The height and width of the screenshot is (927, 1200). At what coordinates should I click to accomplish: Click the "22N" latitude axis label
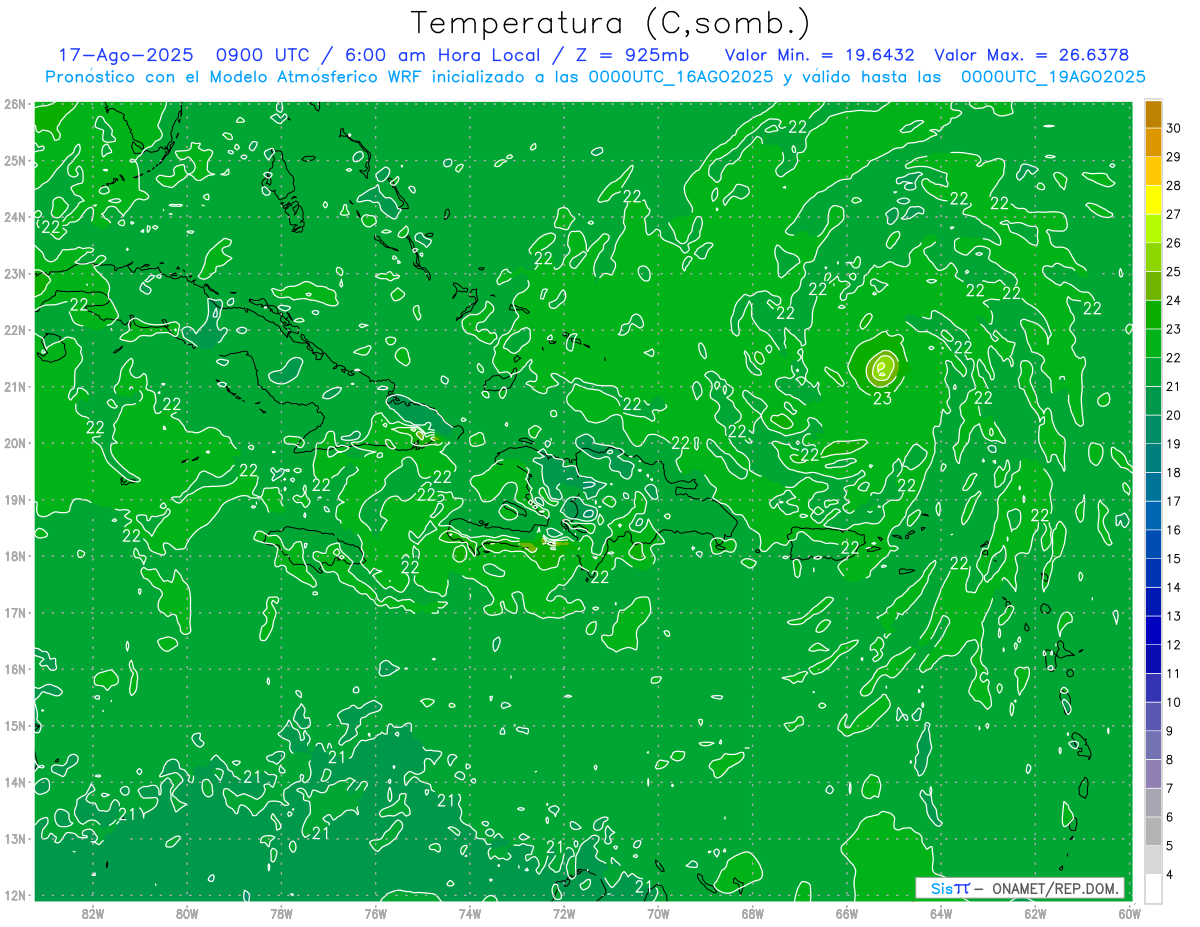click(x=15, y=330)
